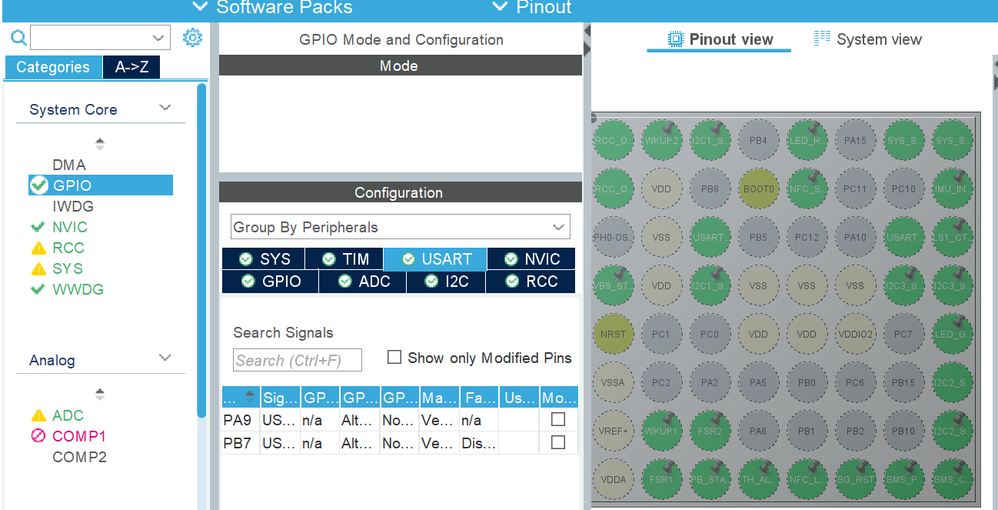Click the categories panel vertical scrollbar
The width and height of the screenshot is (998, 510).
tap(202, 251)
